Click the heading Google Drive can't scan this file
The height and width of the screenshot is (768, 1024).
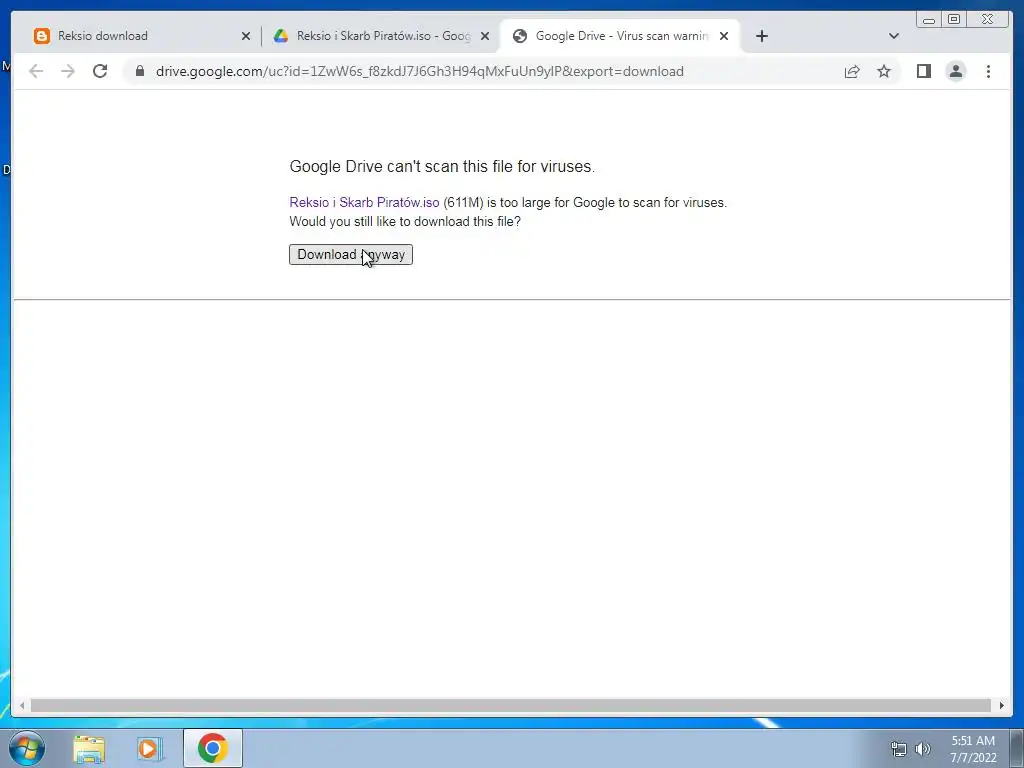pyautogui.click(x=442, y=167)
